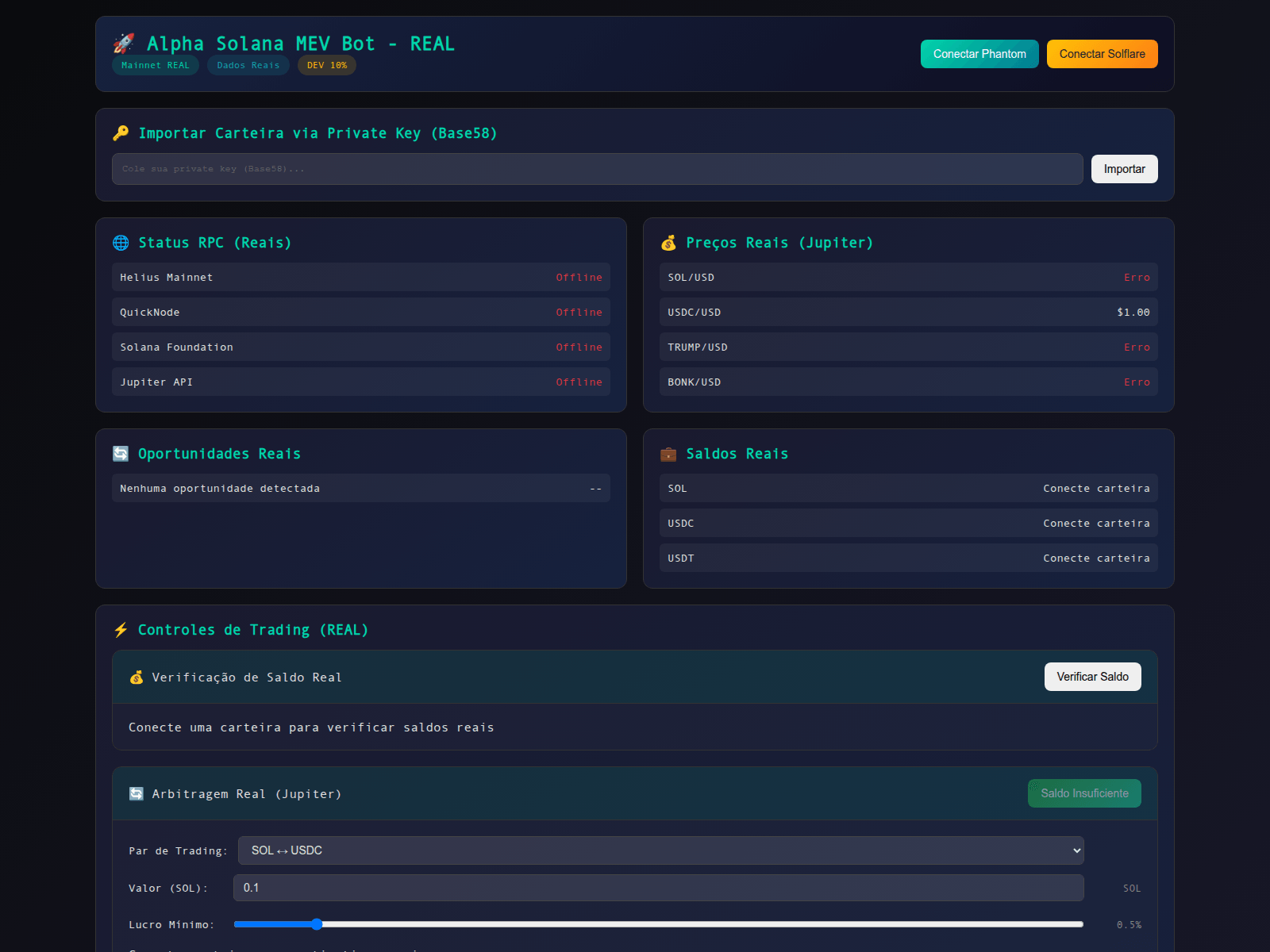Click the globe icon on Status RPC panel

pos(121,243)
